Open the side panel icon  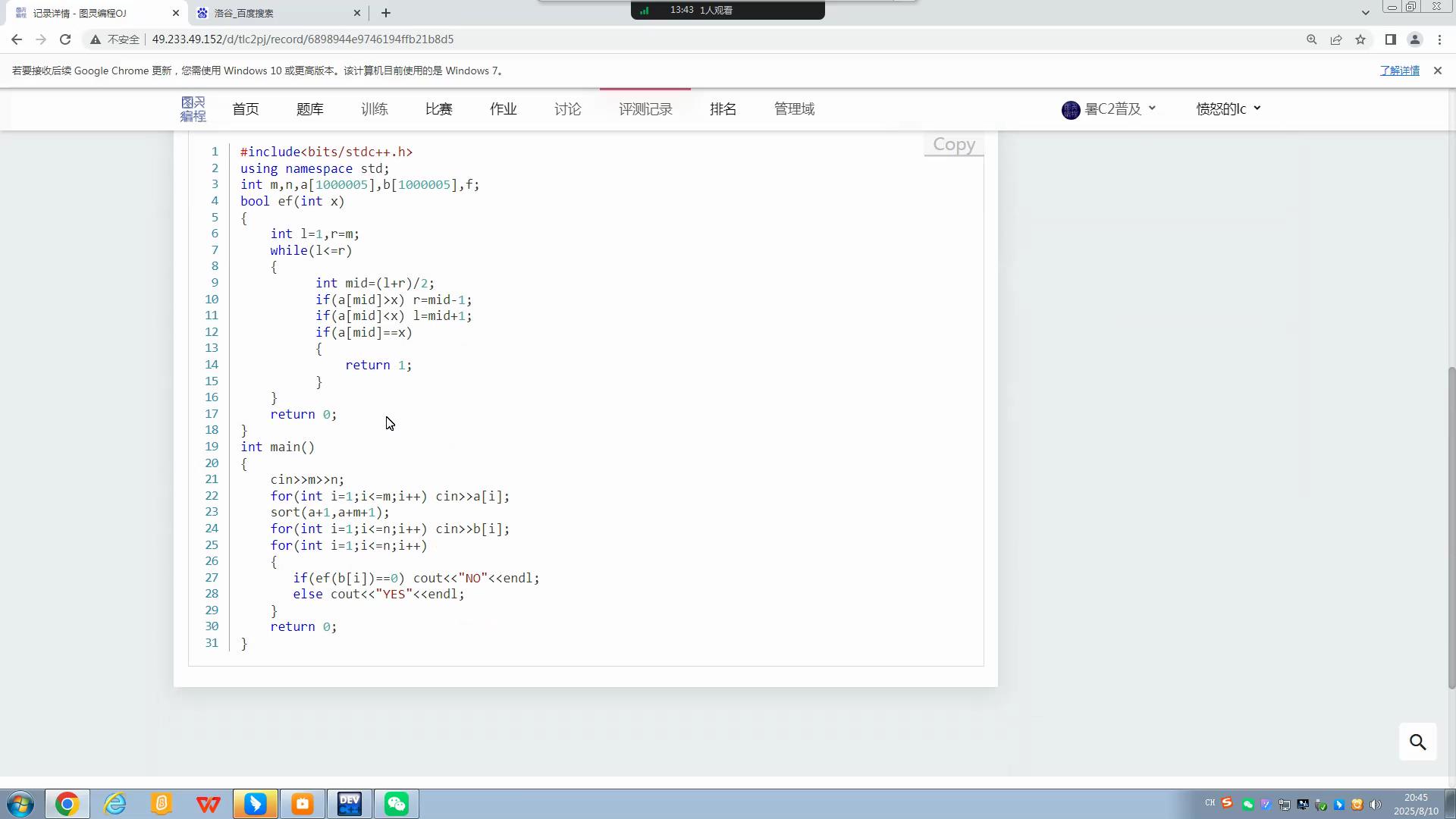(x=1390, y=39)
